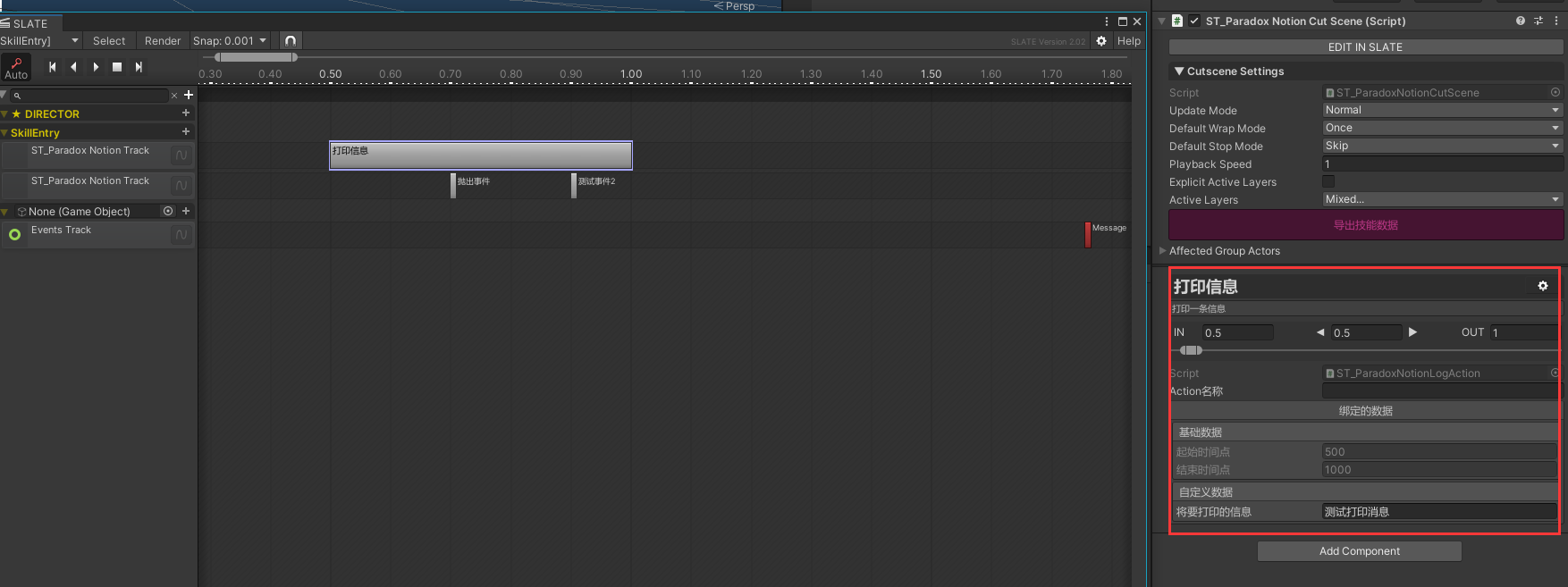The image size is (1568, 587).
Task: Open gear menu of 打印信息 clip
Action: [x=1543, y=286]
